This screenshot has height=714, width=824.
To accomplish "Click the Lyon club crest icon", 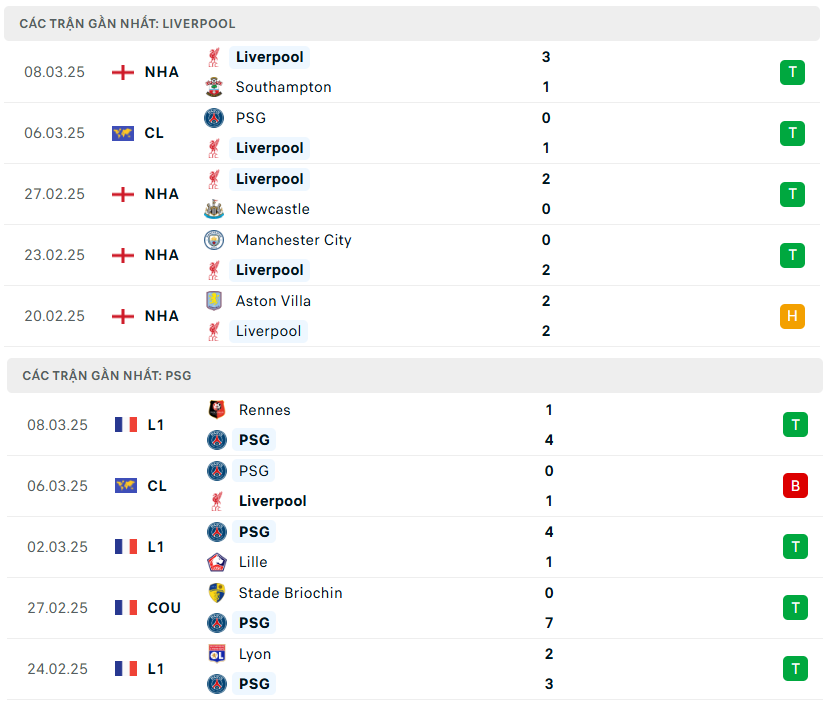I will tap(216, 654).
